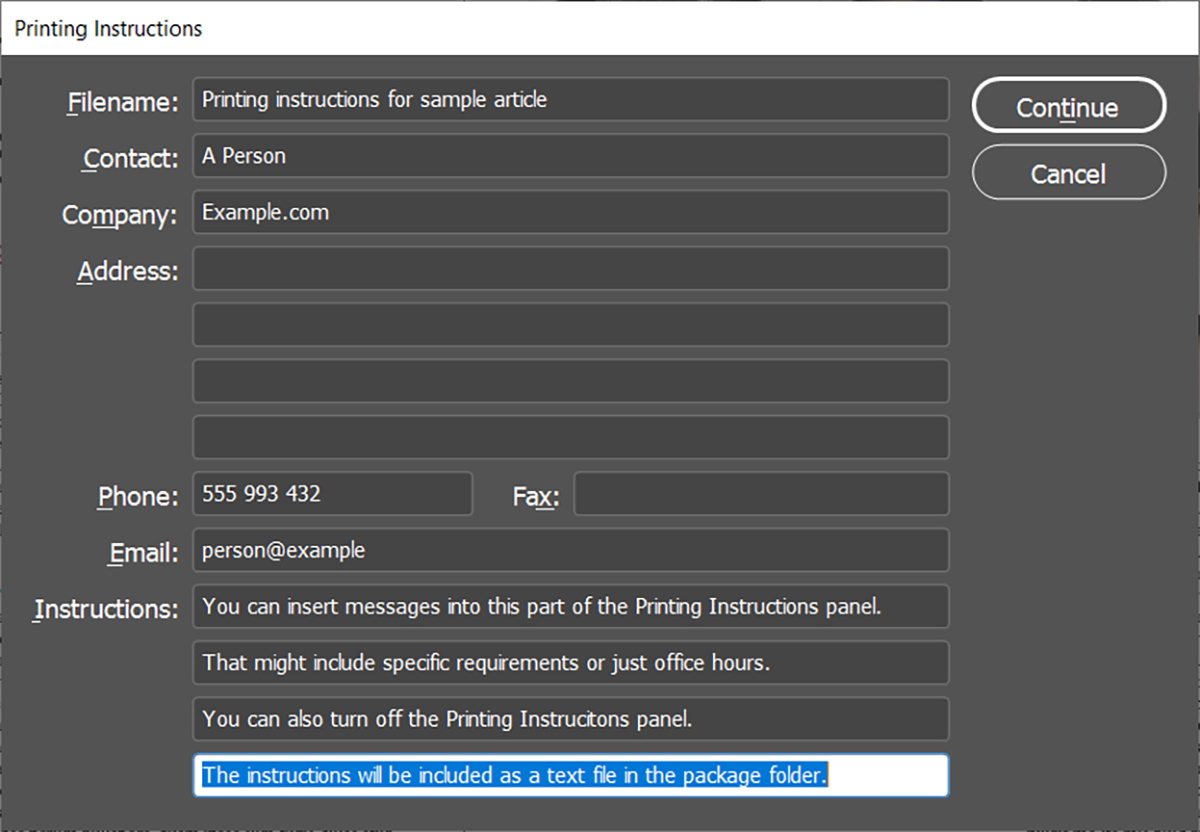Select the Company field with Example.com
This screenshot has width=1200, height=832.
point(571,212)
